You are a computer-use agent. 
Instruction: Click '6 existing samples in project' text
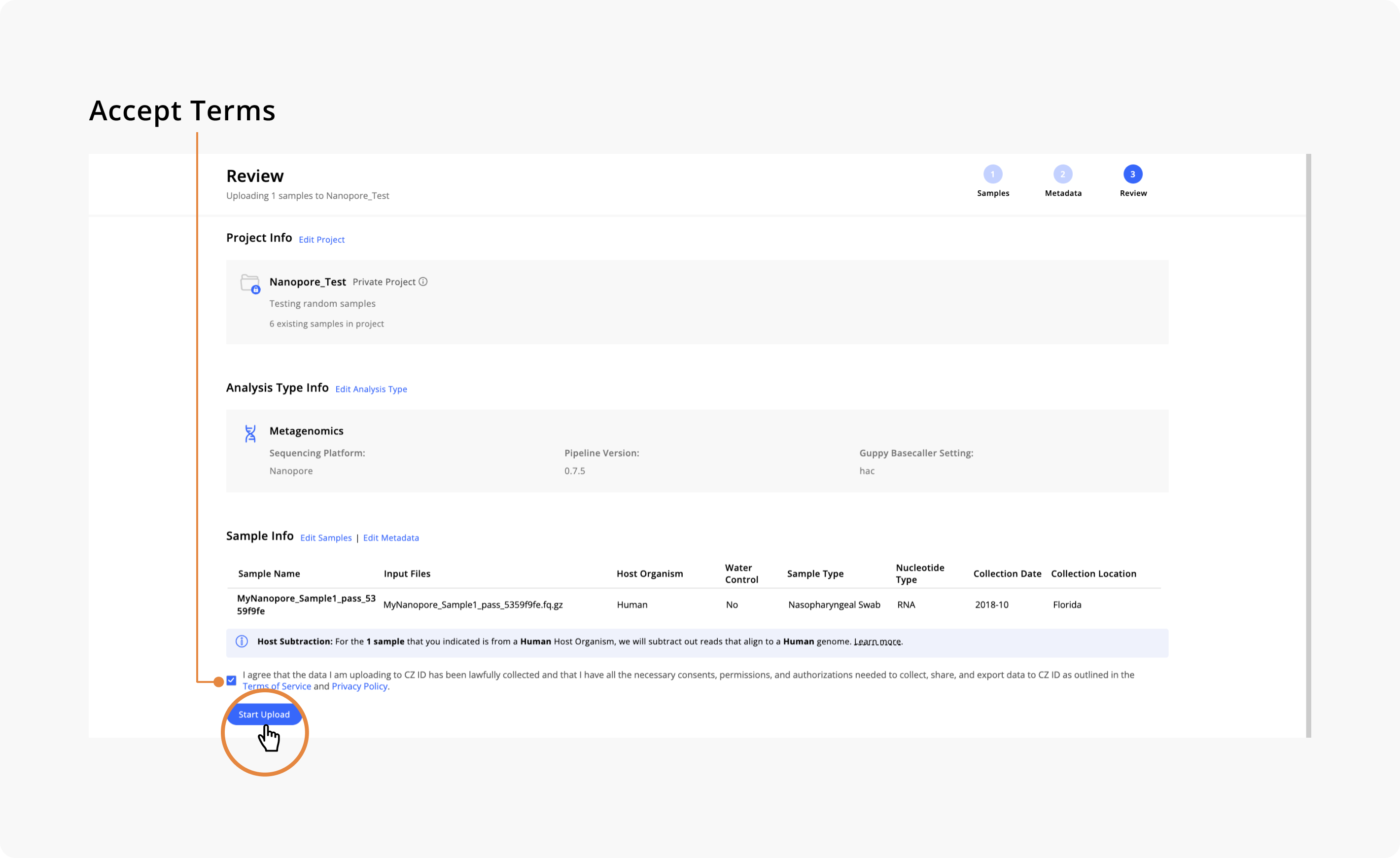327,324
